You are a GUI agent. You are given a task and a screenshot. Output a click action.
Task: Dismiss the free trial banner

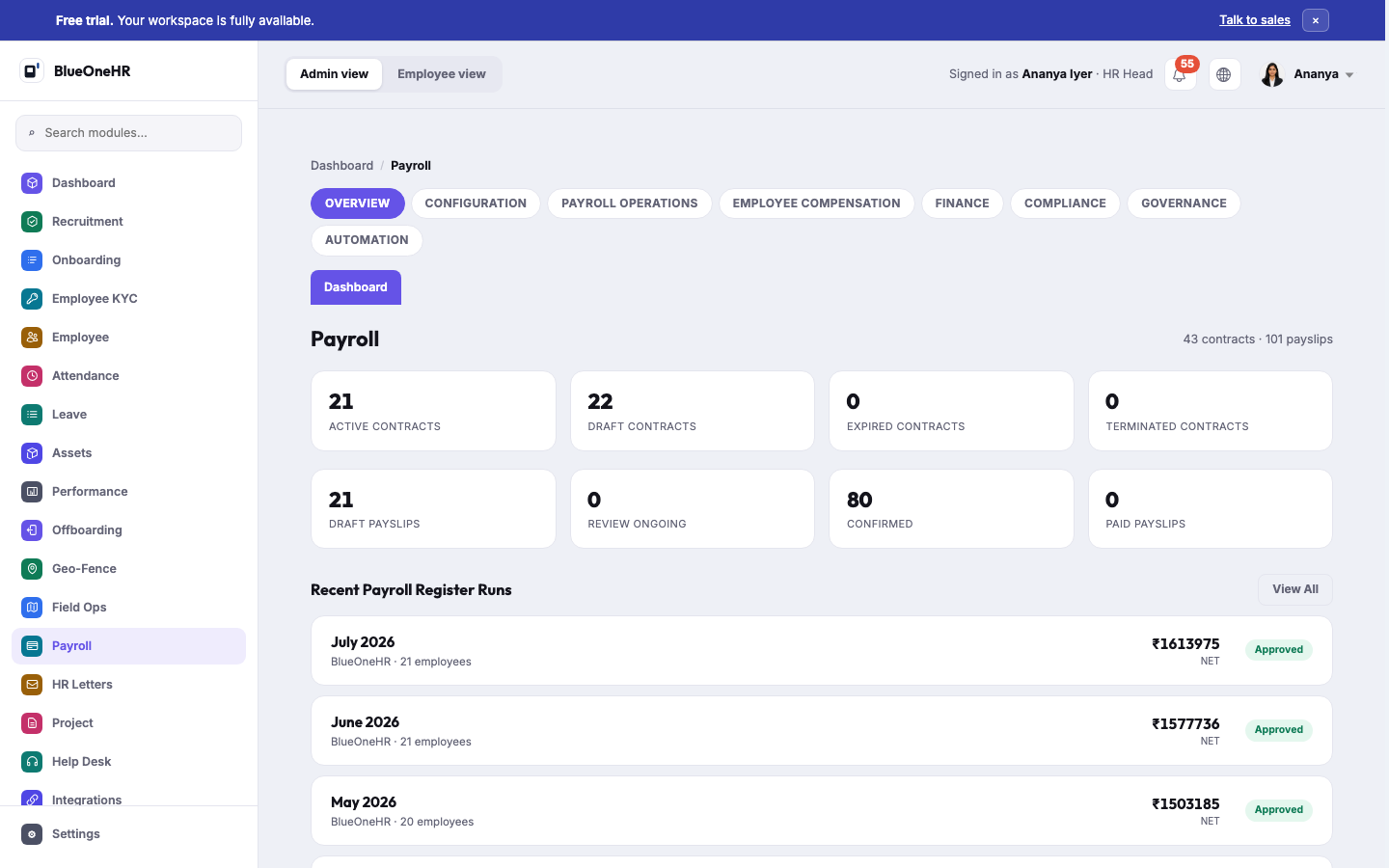pyautogui.click(x=1316, y=20)
